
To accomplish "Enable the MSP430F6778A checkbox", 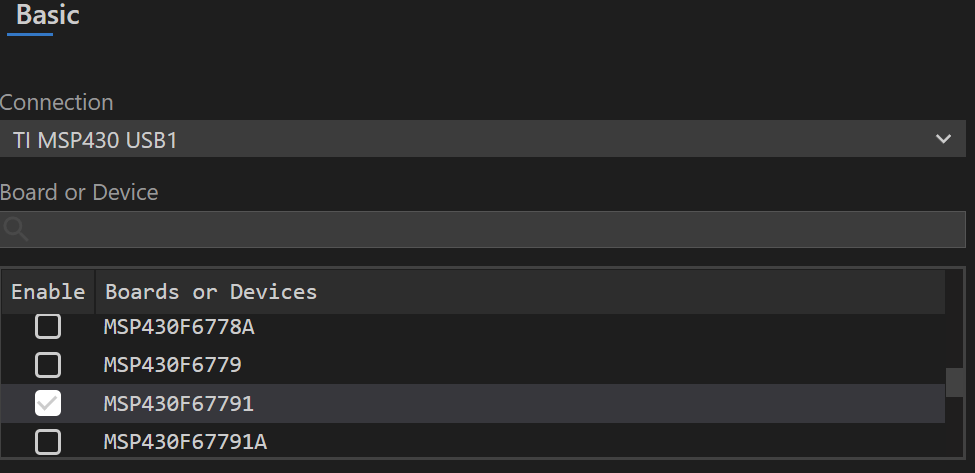I will click(48, 326).
